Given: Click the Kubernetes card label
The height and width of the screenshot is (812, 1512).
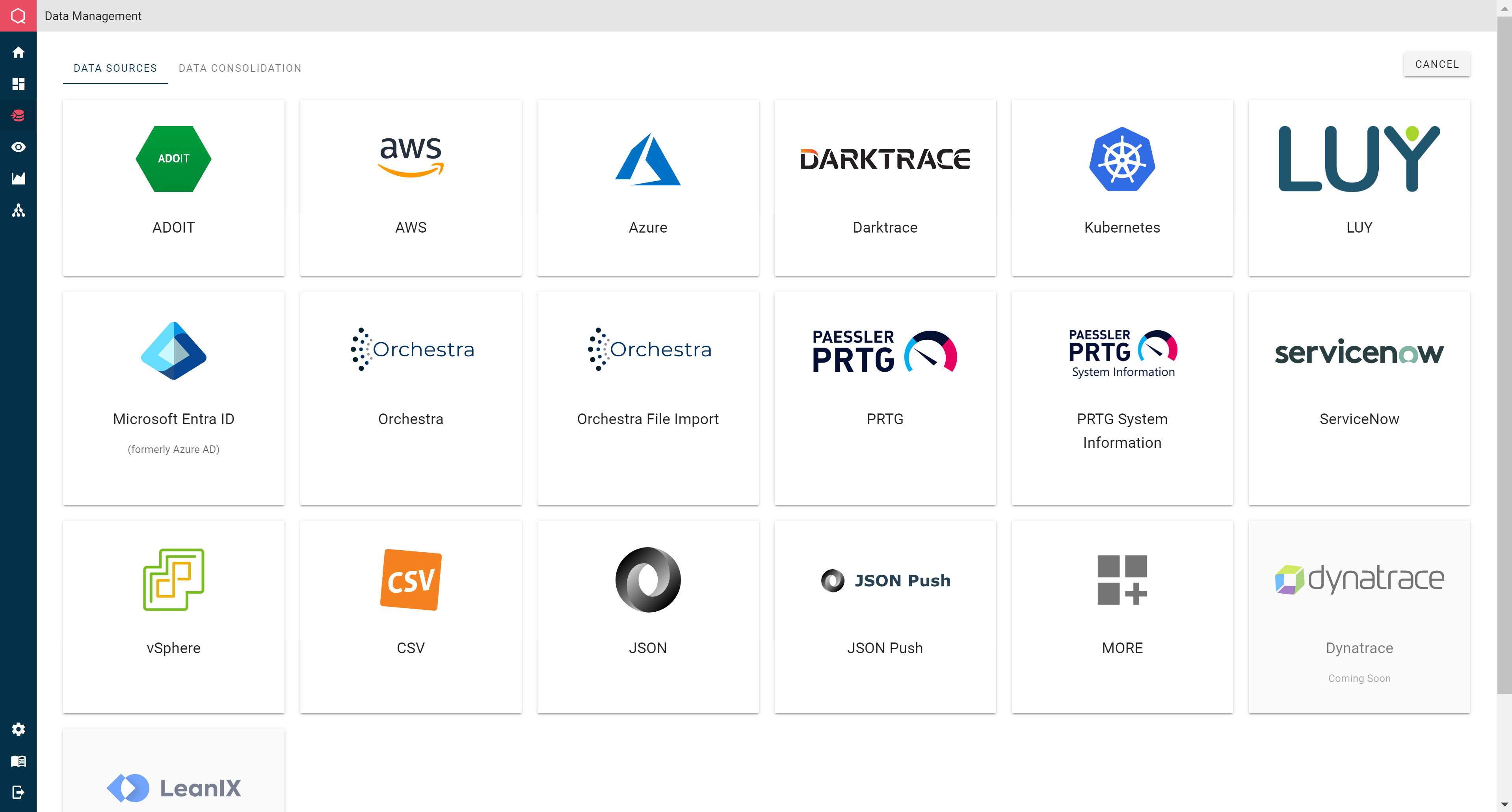Looking at the screenshot, I should coord(1122,228).
